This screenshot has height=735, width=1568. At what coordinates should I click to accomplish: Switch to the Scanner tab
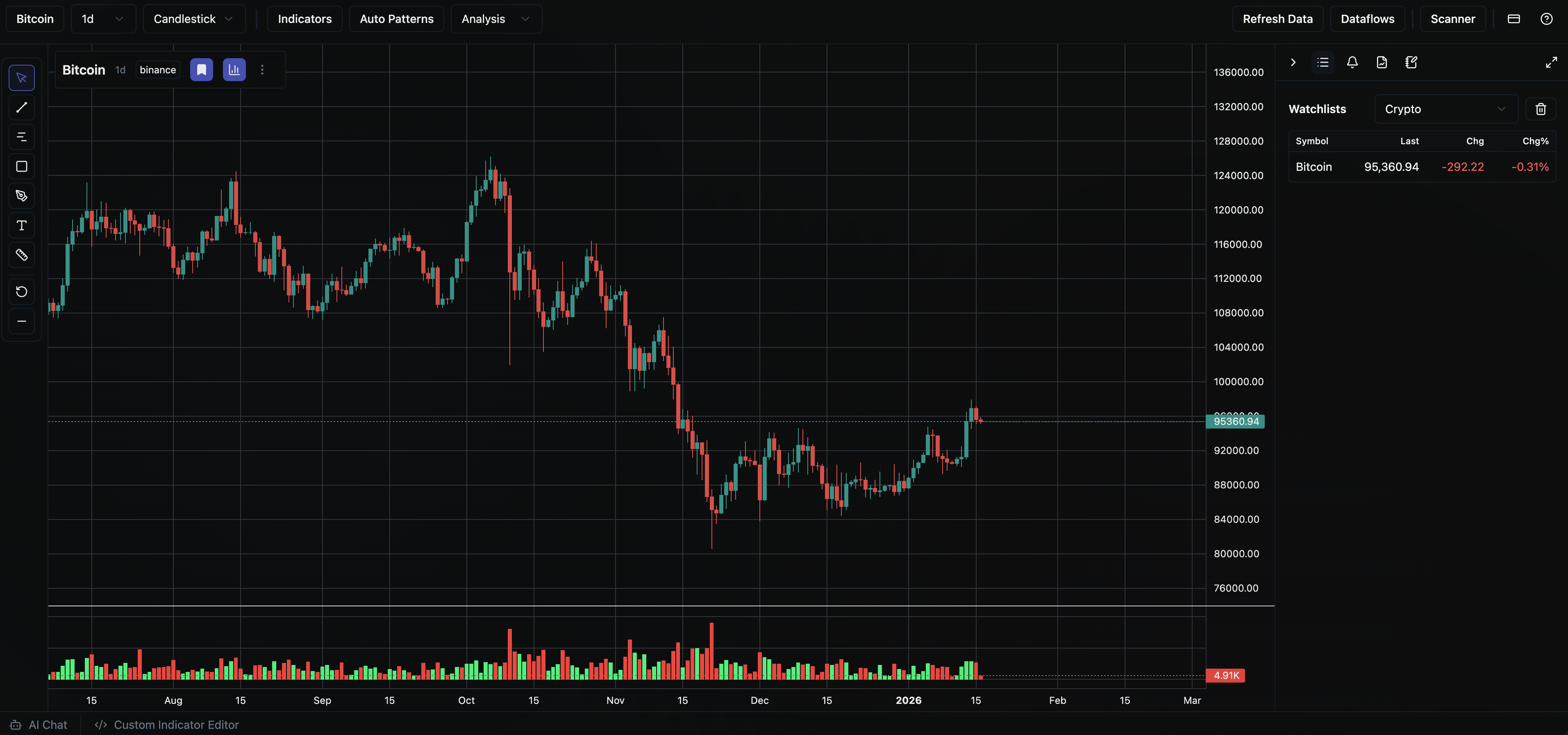[1453, 19]
